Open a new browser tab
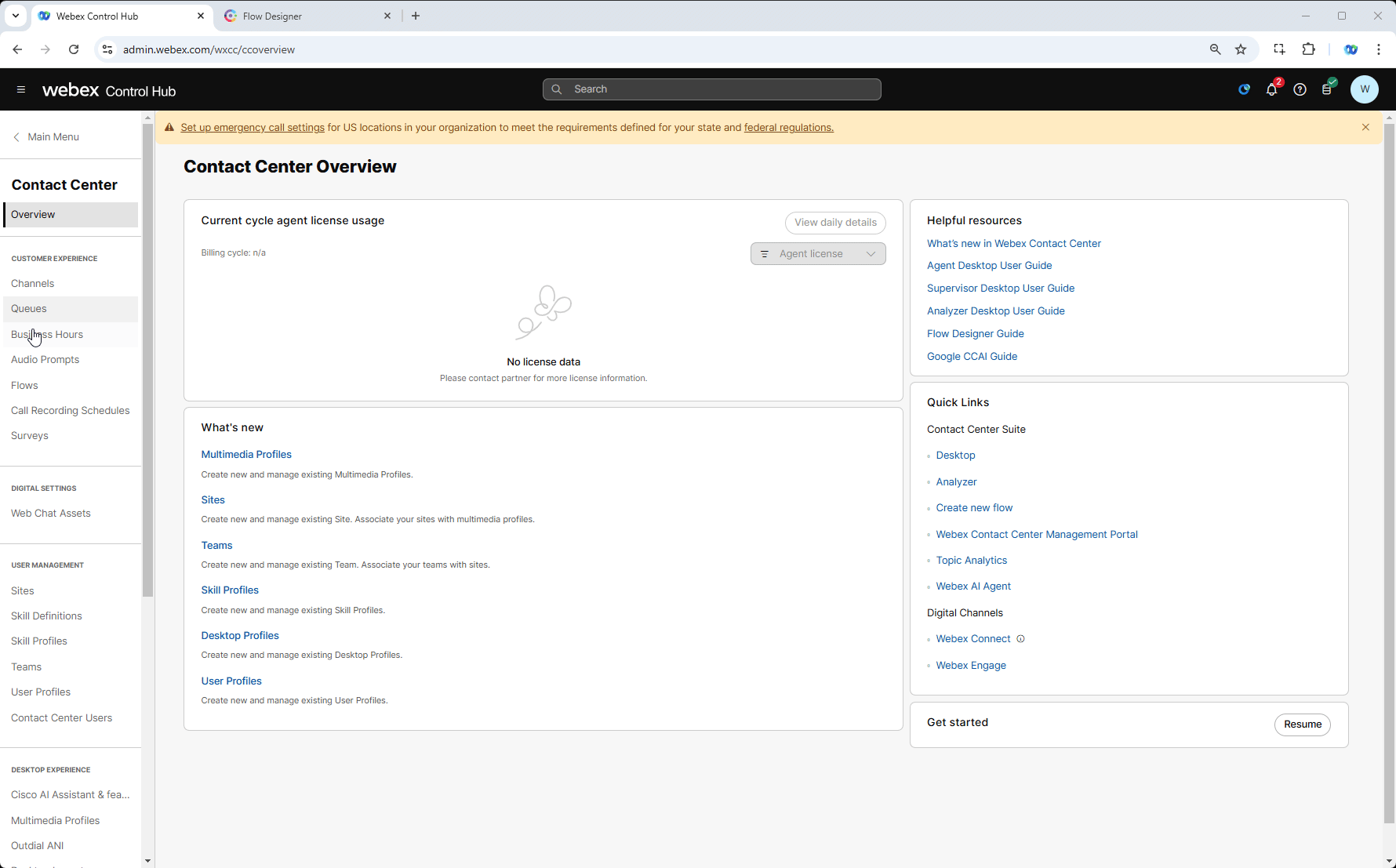Screen dimensions: 1396x868 (x=416, y=16)
